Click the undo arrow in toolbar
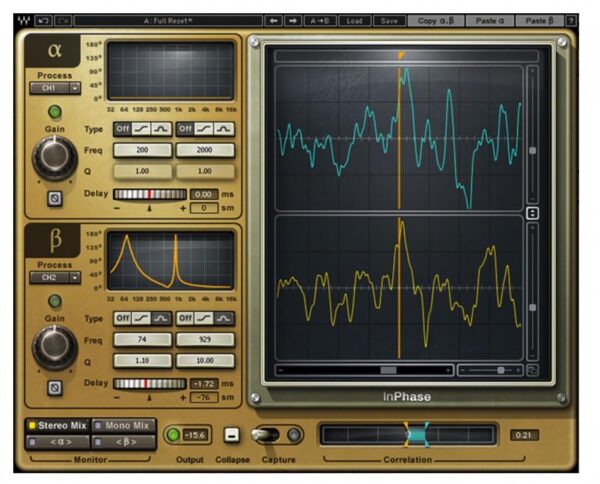The image size is (600, 484). pos(43,21)
